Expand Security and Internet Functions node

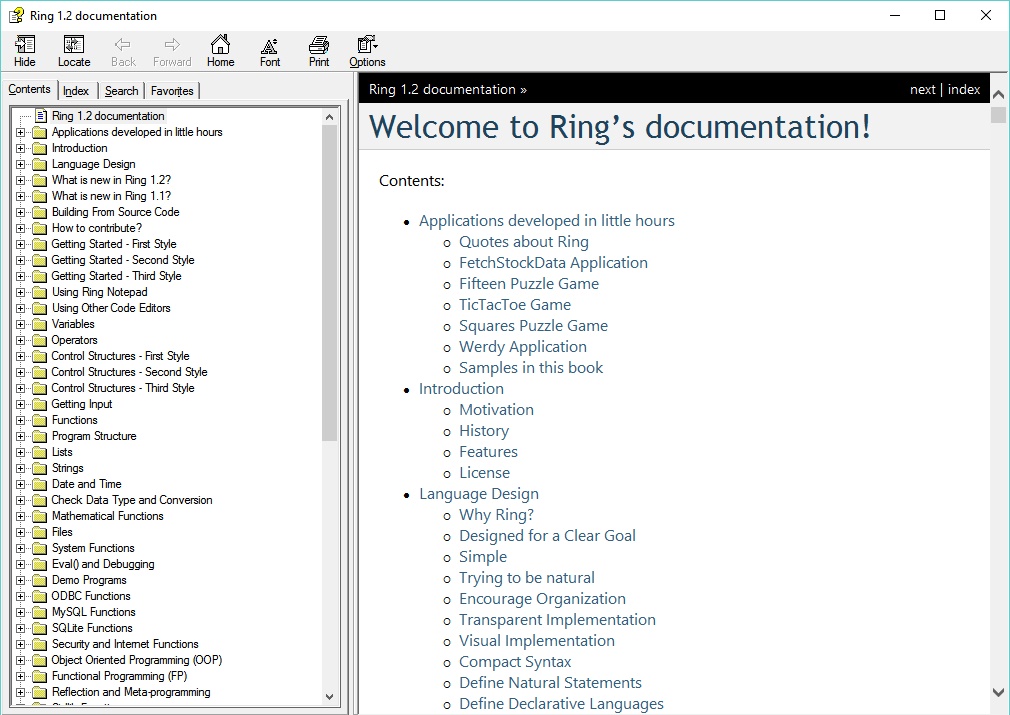click(21, 644)
